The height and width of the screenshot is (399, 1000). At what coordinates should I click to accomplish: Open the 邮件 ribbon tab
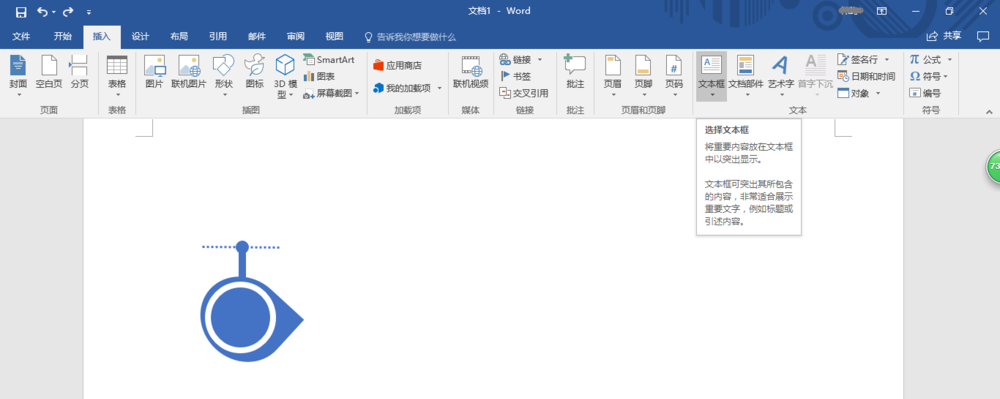(x=256, y=36)
